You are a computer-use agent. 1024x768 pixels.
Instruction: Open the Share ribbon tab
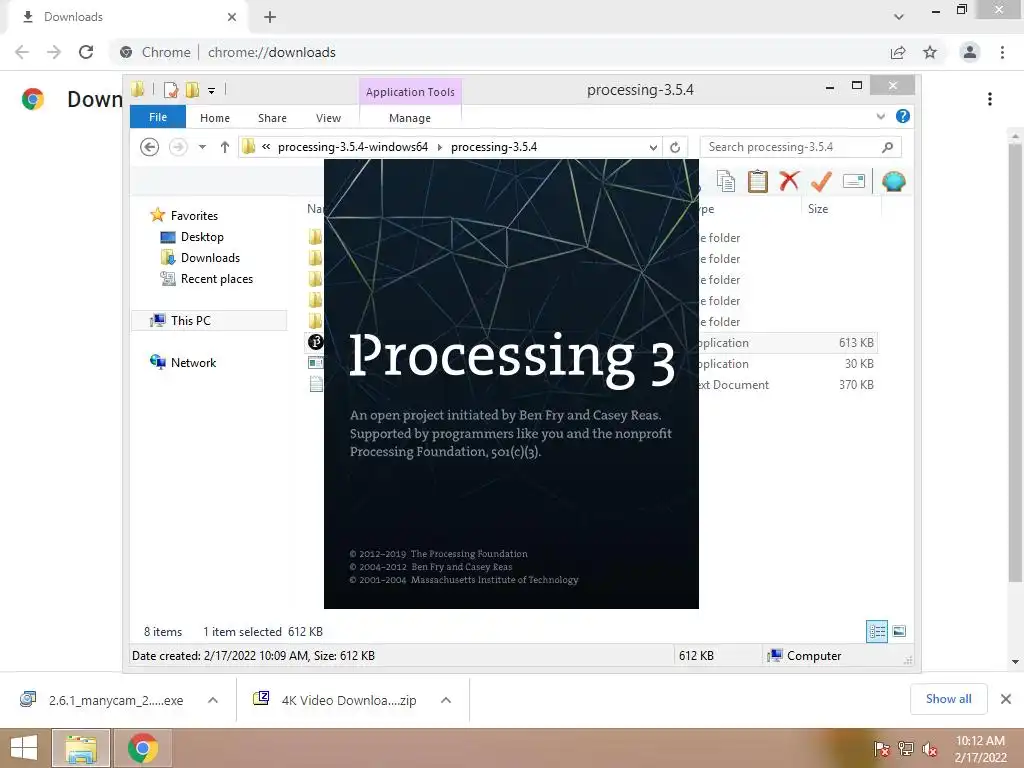[x=272, y=118]
